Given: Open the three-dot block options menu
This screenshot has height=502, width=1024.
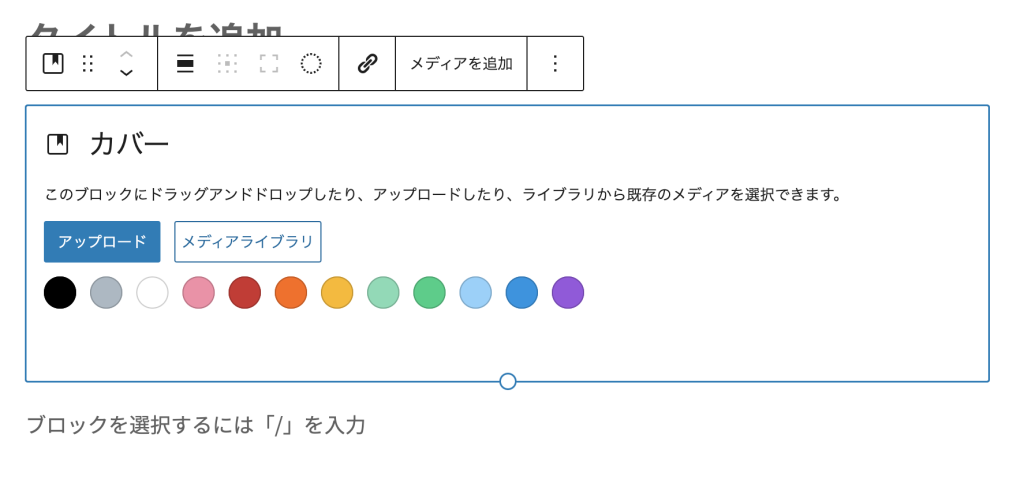Looking at the screenshot, I should coord(555,64).
